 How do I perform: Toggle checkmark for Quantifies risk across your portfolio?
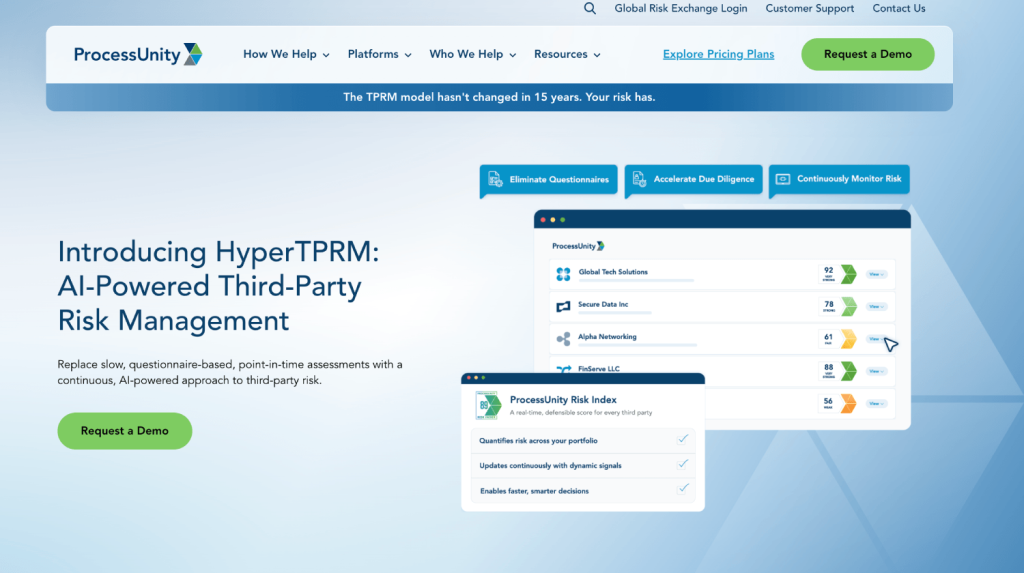(682, 439)
